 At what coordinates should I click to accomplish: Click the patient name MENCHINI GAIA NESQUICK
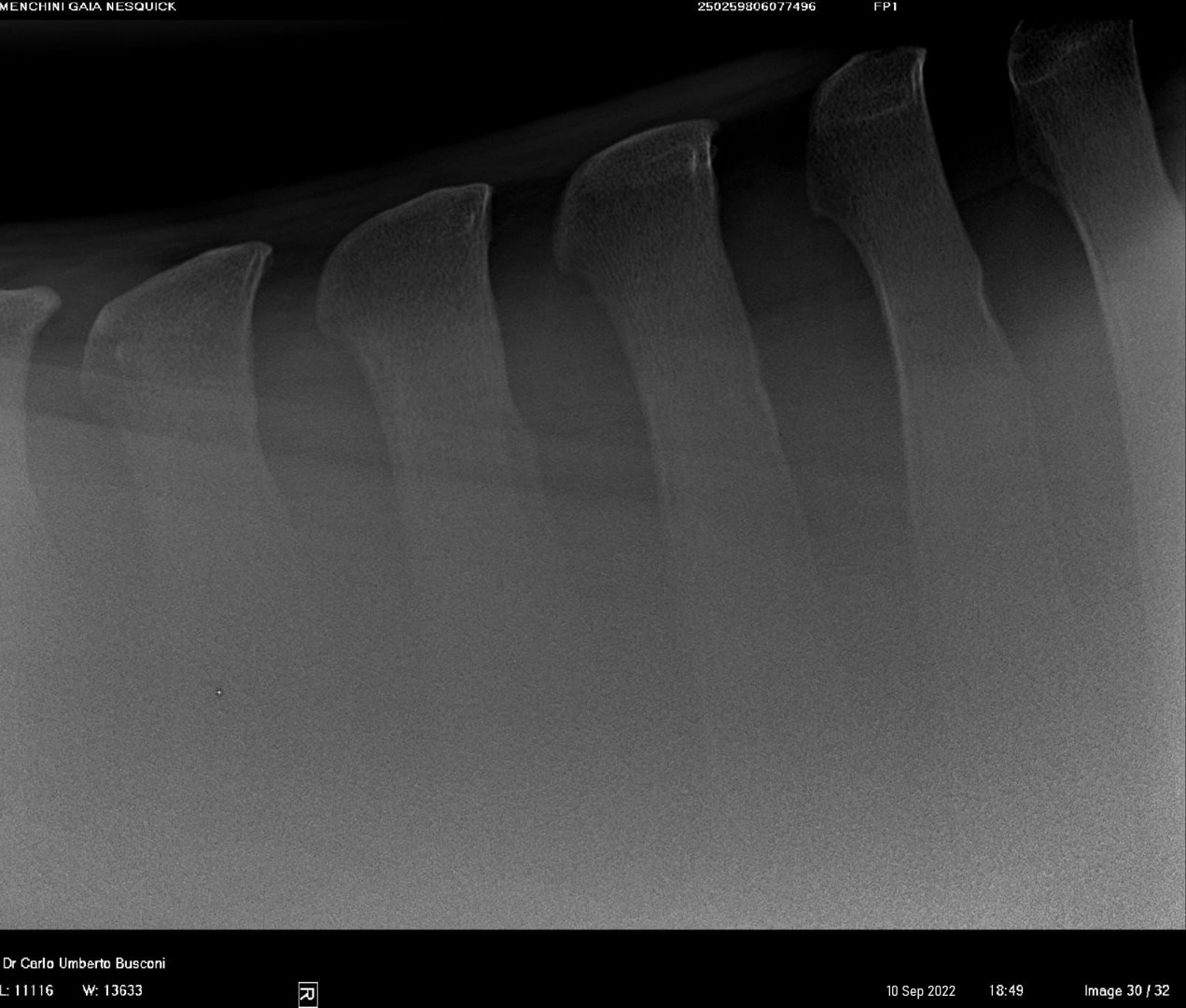click(x=88, y=7)
